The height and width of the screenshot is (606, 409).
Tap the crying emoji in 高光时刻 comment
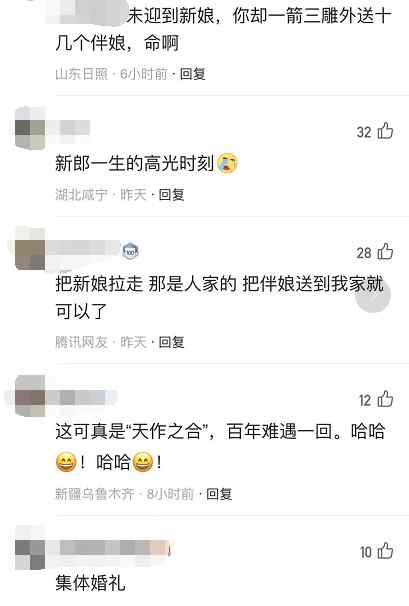pos(228,163)
